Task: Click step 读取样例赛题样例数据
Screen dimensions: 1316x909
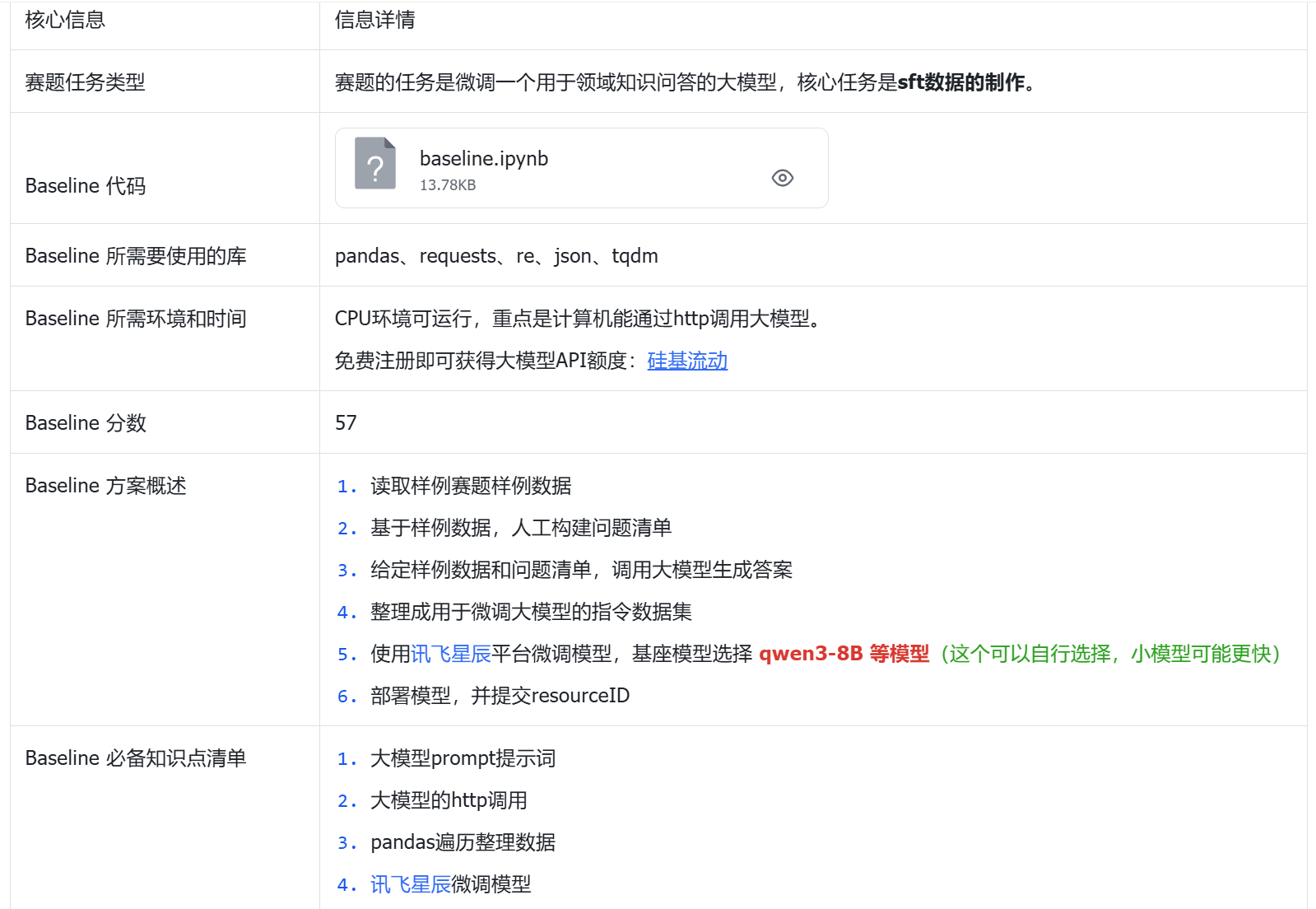Action: point(471,486)
